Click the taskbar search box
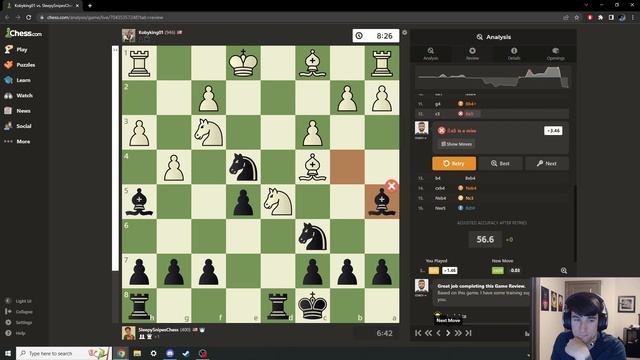 tap(63, 353)
